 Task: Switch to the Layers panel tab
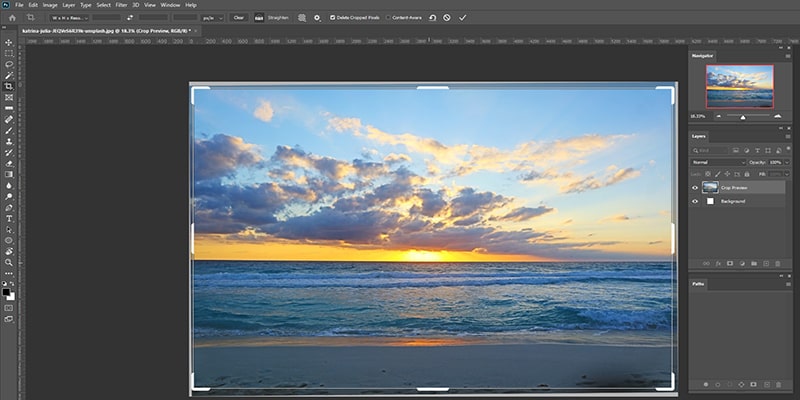(698, 137)
